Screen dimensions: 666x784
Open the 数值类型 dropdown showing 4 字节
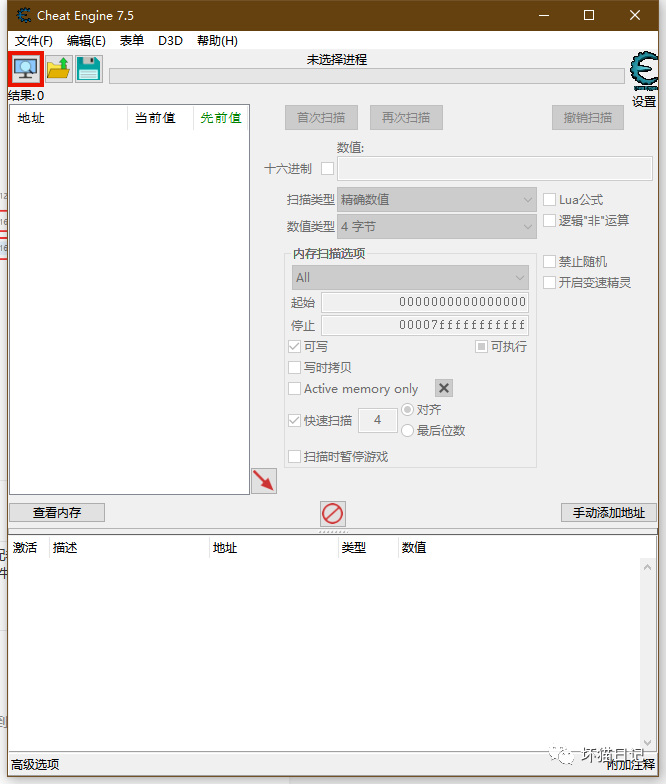click(436, 226)
